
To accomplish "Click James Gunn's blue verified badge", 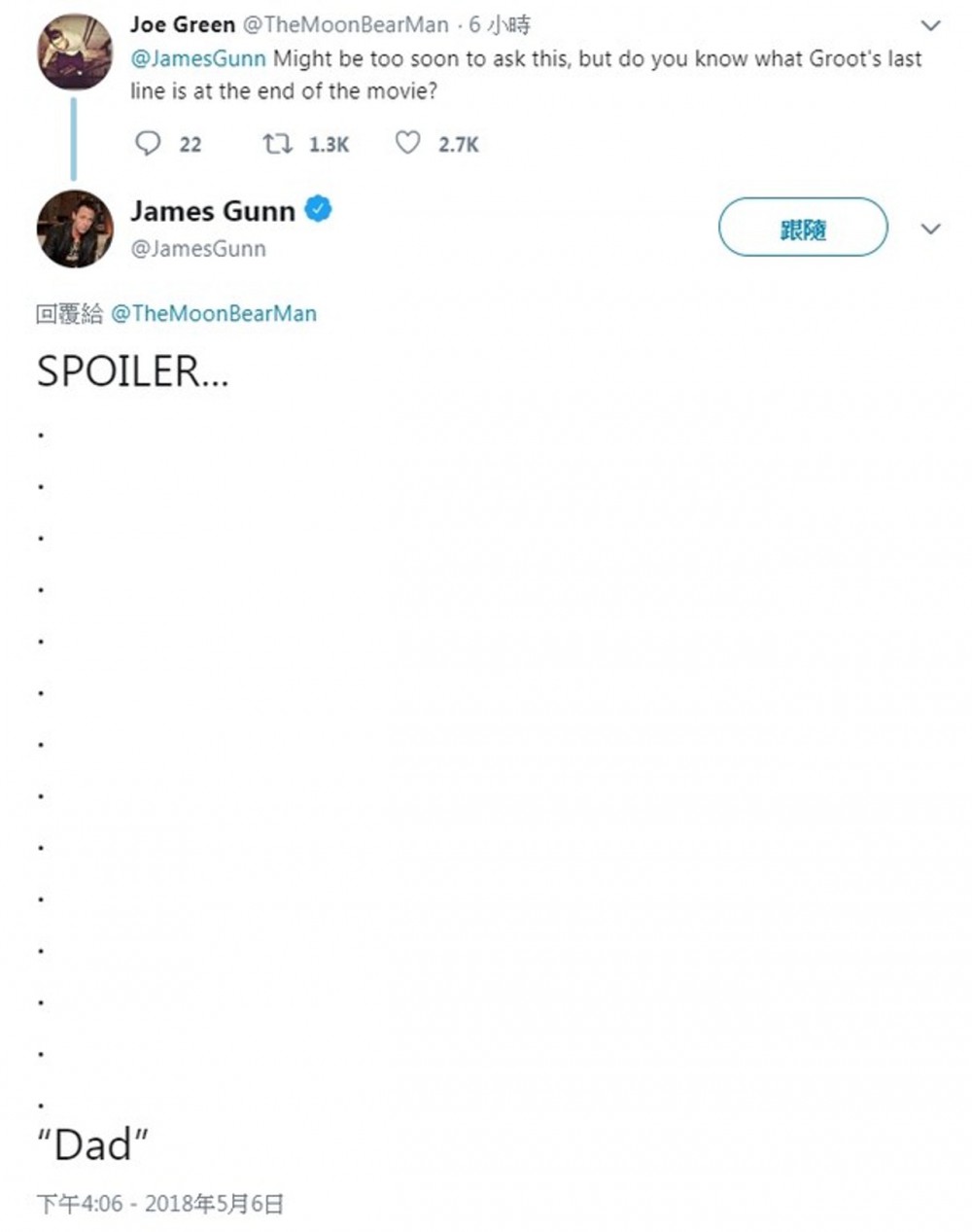I will pos(319,209).
